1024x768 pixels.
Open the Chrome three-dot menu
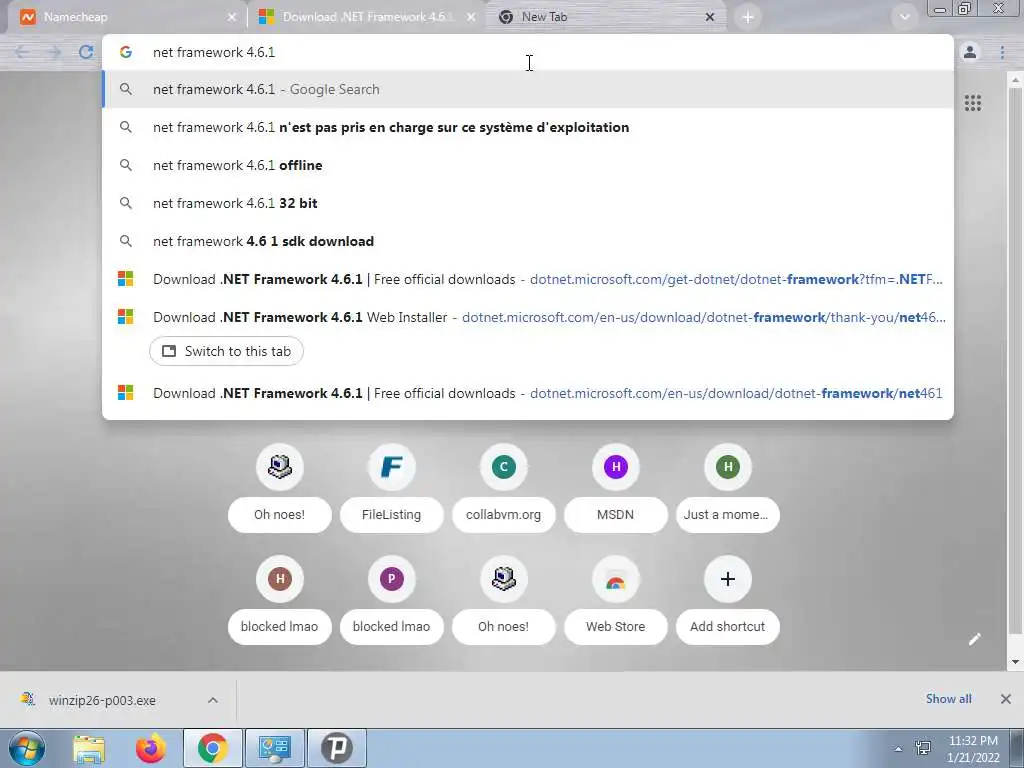(x=1002, y=52)
